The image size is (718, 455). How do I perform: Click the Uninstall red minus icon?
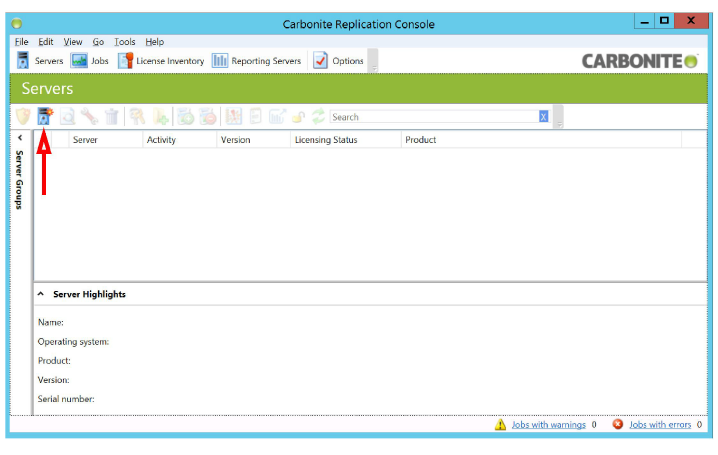coord(208,116)
